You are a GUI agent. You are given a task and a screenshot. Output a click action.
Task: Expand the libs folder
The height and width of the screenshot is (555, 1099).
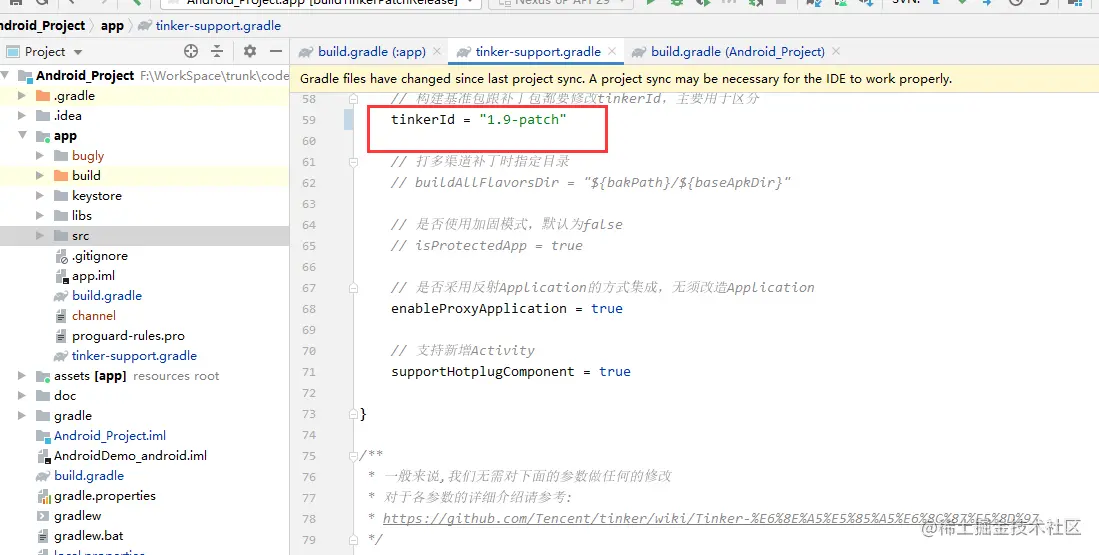tap(40, 215)
